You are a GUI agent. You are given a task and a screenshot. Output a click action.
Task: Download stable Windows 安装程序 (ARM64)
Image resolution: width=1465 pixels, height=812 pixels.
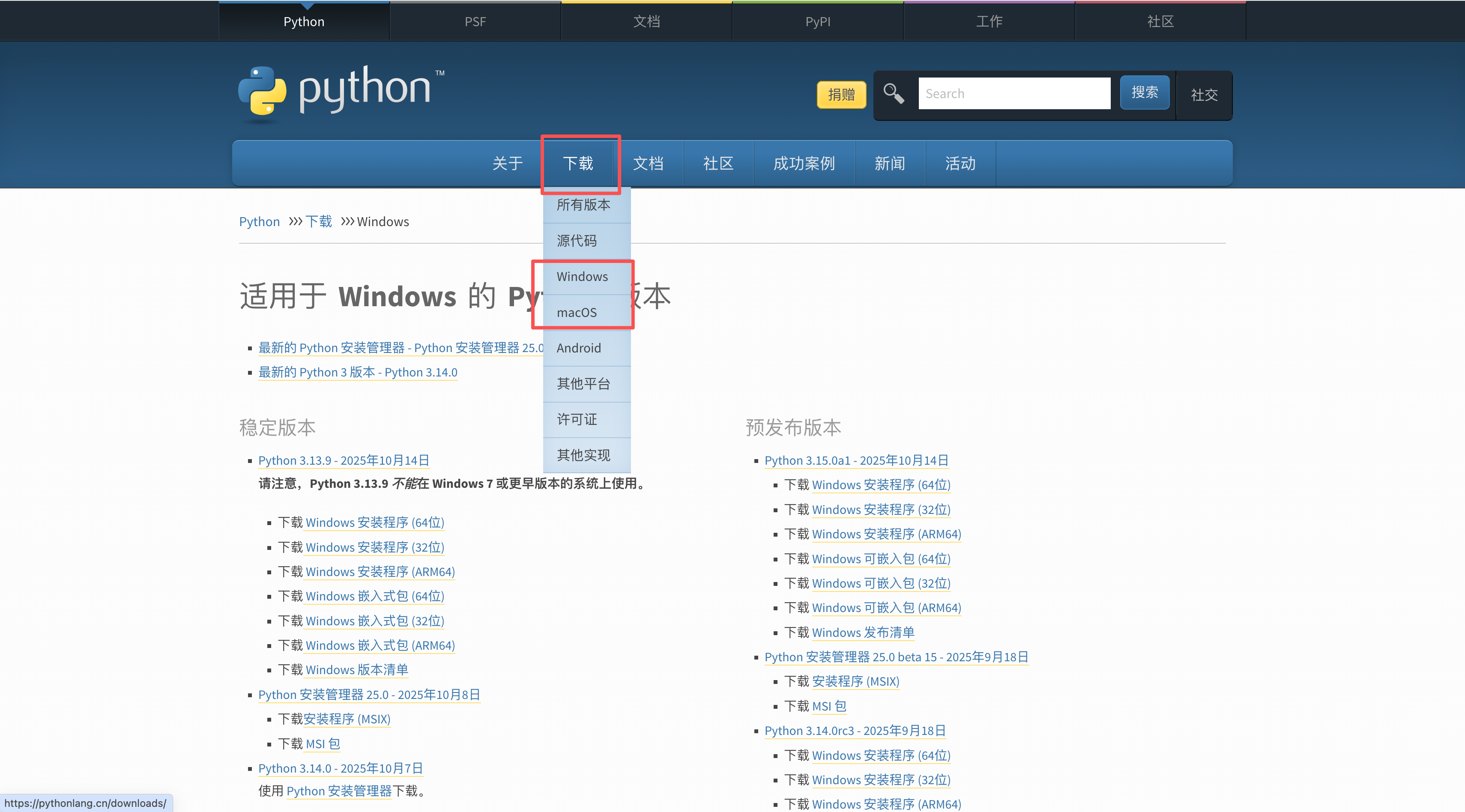(x=380, y=572)
